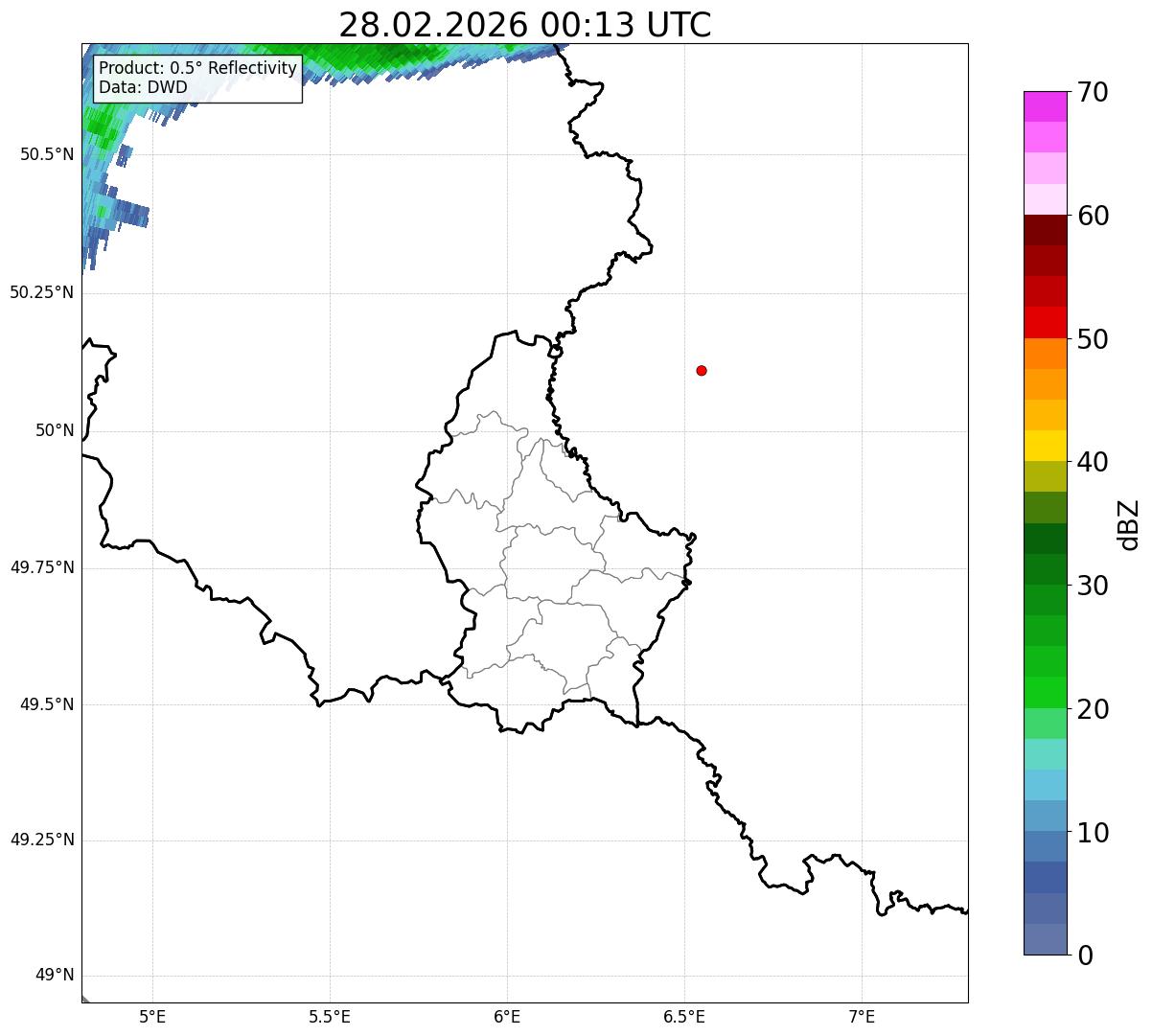Click the turquoise colorbar segment near 17
This screenshot has height=1036, width=1152.
[1045, 754]
